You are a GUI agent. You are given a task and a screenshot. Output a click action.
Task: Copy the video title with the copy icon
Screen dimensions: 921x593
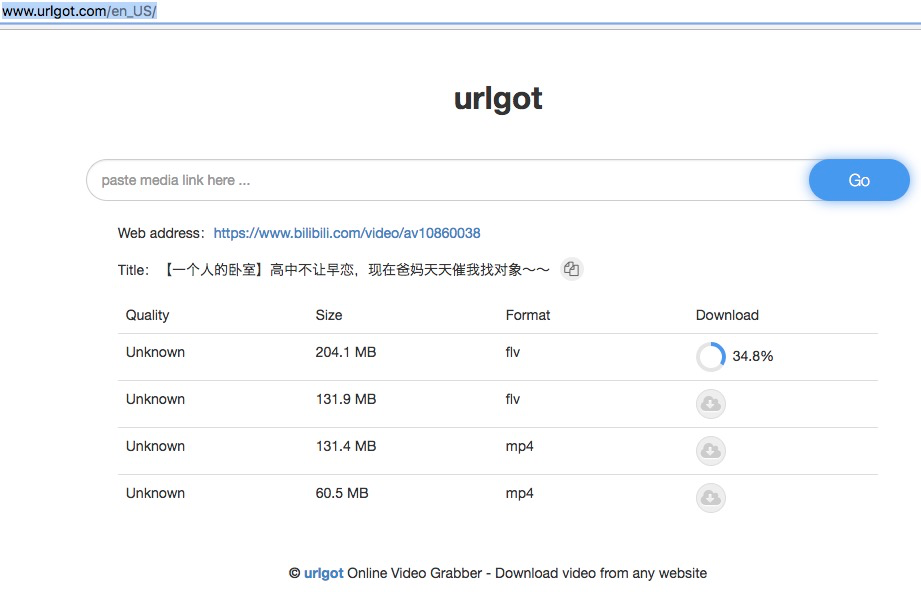pyautogui.click(x=571, y=269)
